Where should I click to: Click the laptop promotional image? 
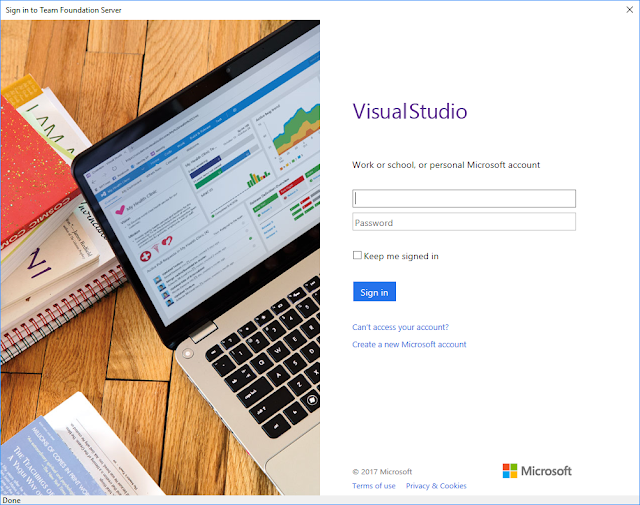tap(160, 258)
